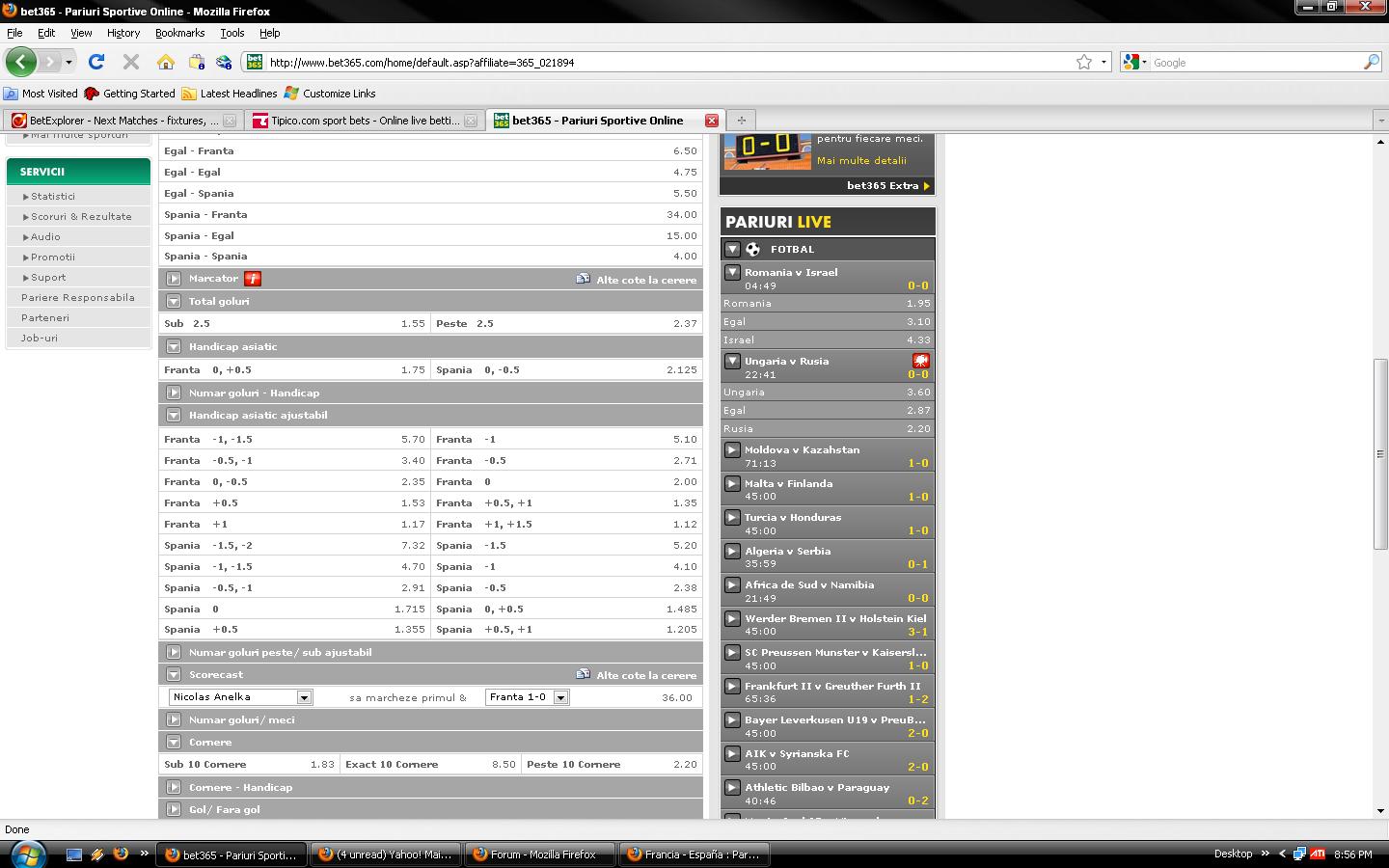This screenshot has height=868, width=1389.
Task: Collapse the Total goluri section
Action: click(174, 301)
